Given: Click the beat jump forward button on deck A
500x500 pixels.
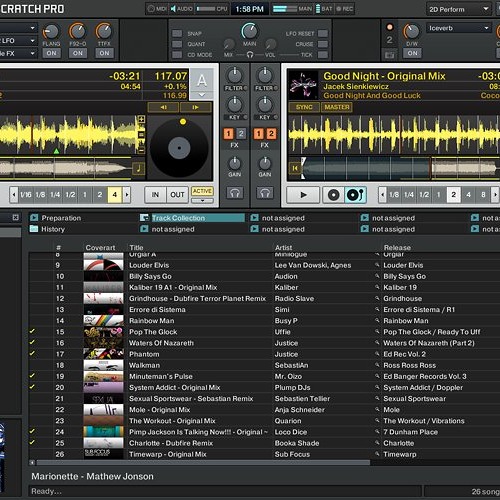Looking at the screenshot, I should 196,107.
